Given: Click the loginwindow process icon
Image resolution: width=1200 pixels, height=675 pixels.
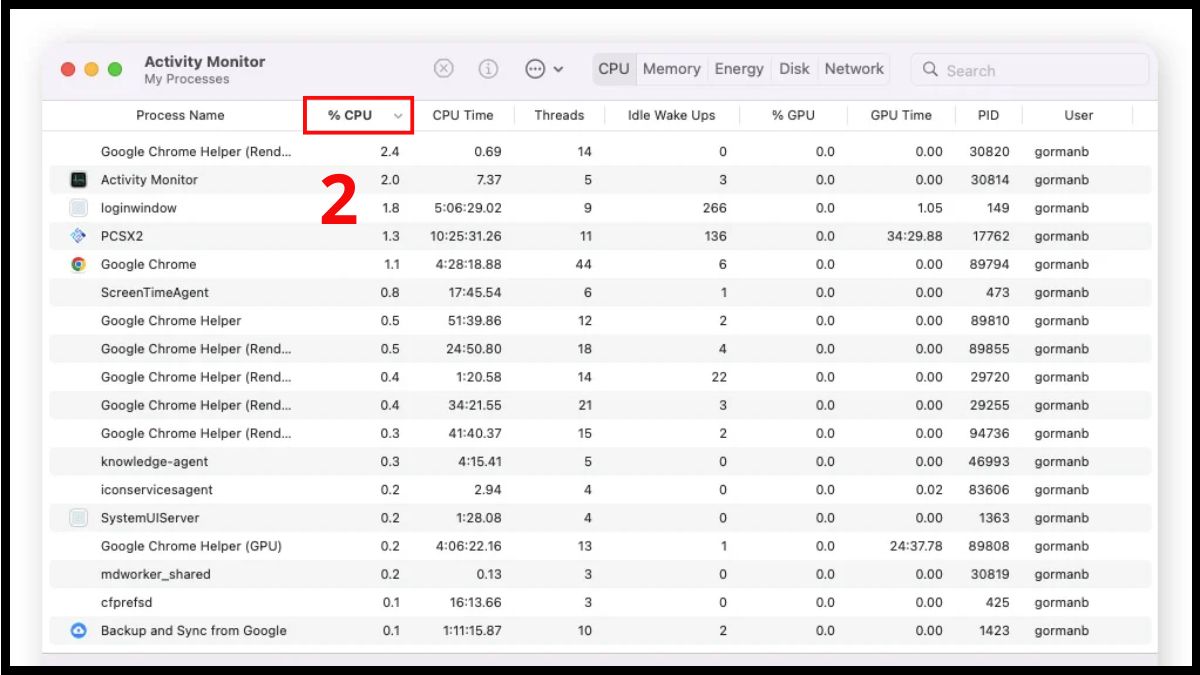Looking at the screenshot, I should click(79, 208).
